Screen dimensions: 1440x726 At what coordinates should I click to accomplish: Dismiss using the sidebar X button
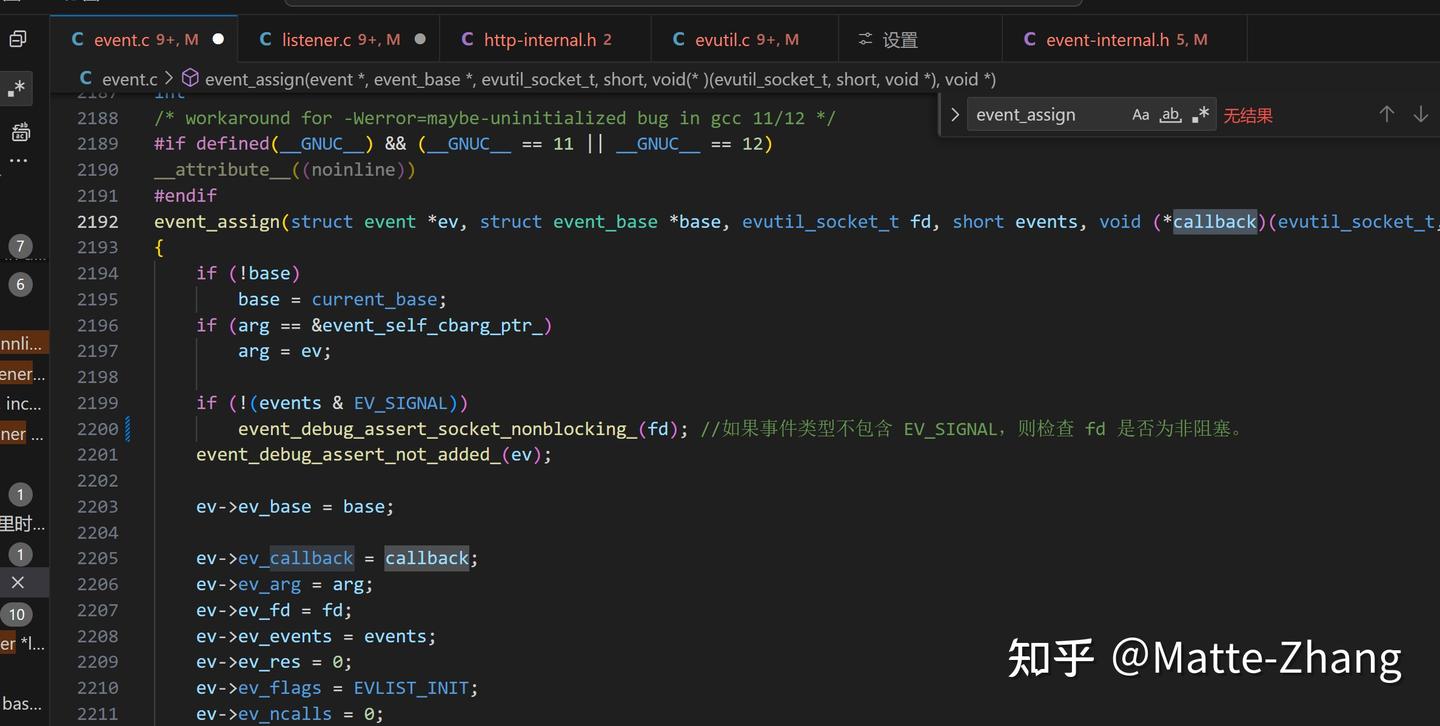[x=18, y=582]
